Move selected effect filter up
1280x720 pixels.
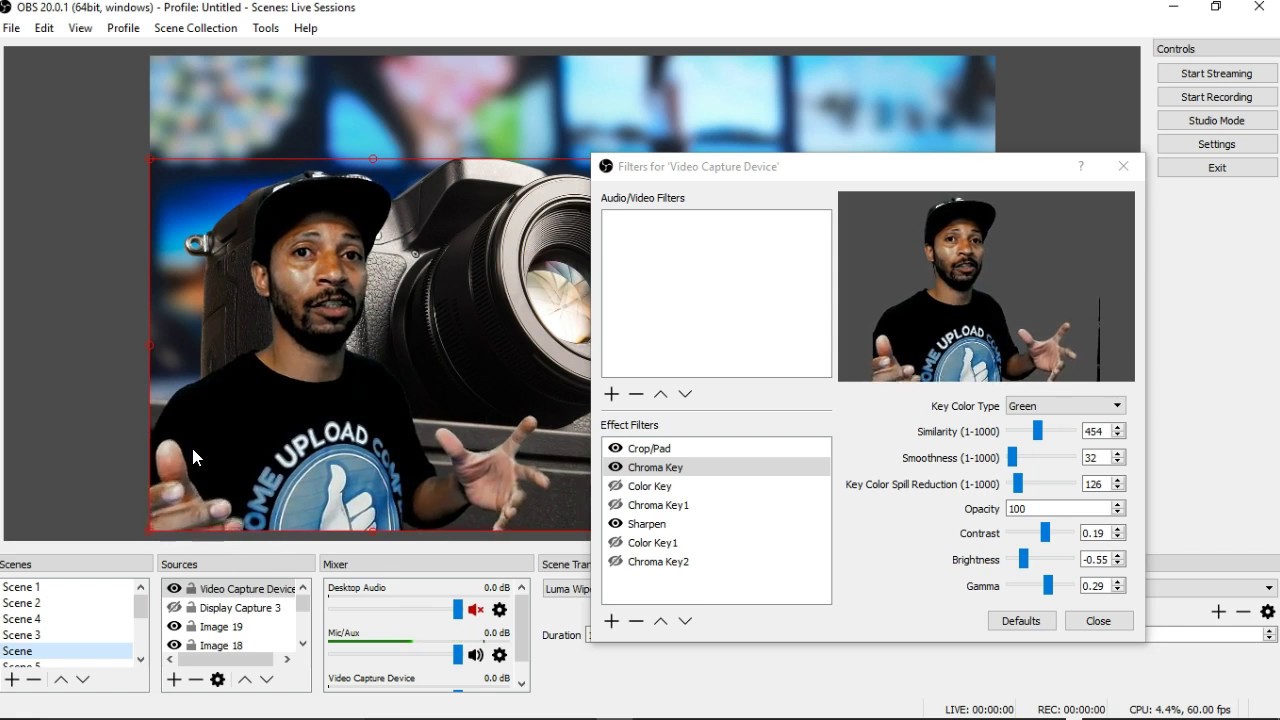coord(660,621)
